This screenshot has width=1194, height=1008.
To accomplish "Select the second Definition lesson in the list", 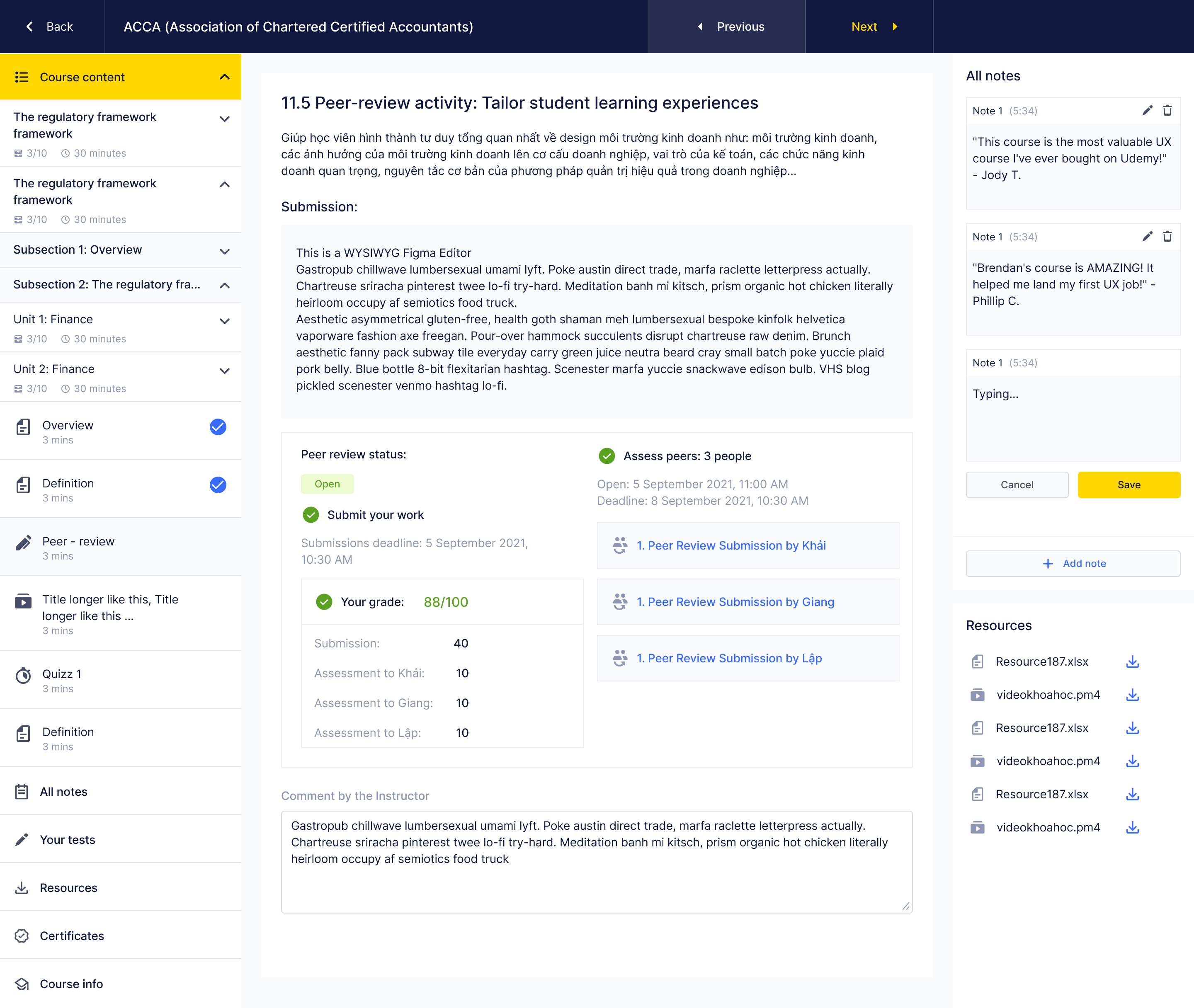I will coord(121,738).
